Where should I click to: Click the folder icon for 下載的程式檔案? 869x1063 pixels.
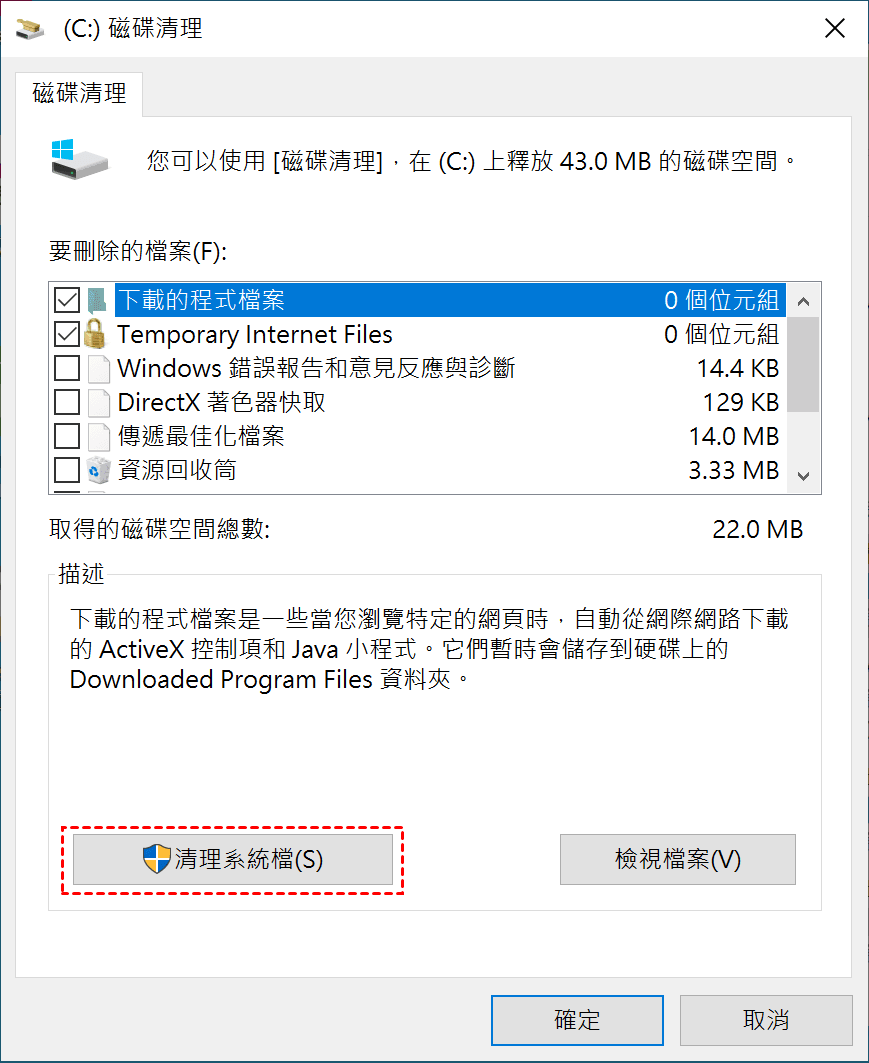(97, 300)
